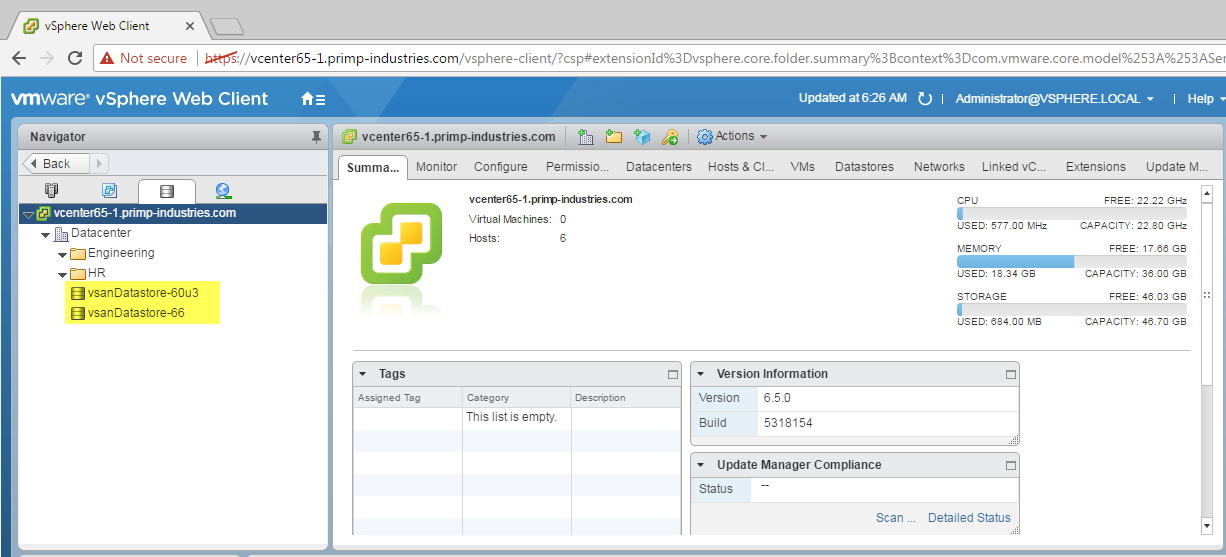Image resolution: width=1226 pixels, height=557 pixels.
Task: Click the STORAGE usage bar
Action: [1072, 309]
